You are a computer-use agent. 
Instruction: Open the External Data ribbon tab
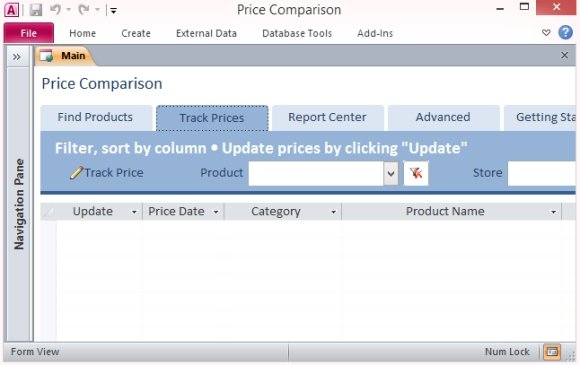(x=206, y=33)
